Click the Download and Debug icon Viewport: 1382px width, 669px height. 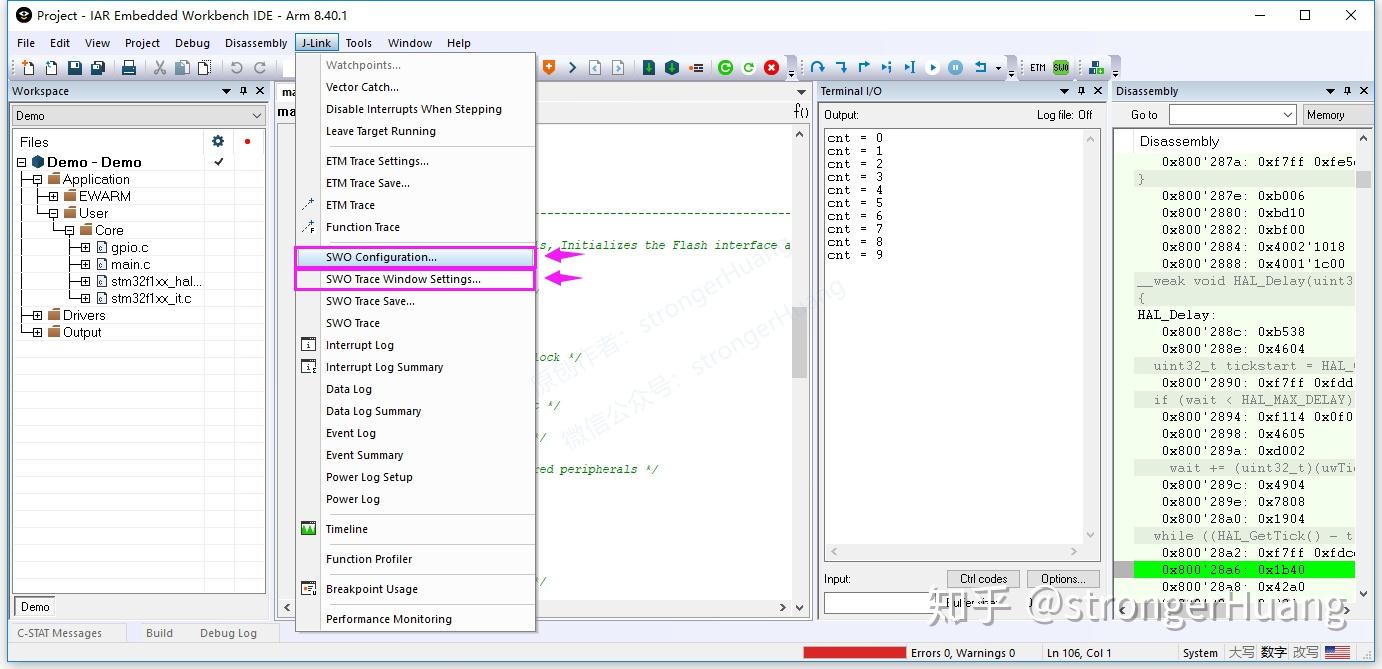[x=649, y=67]
